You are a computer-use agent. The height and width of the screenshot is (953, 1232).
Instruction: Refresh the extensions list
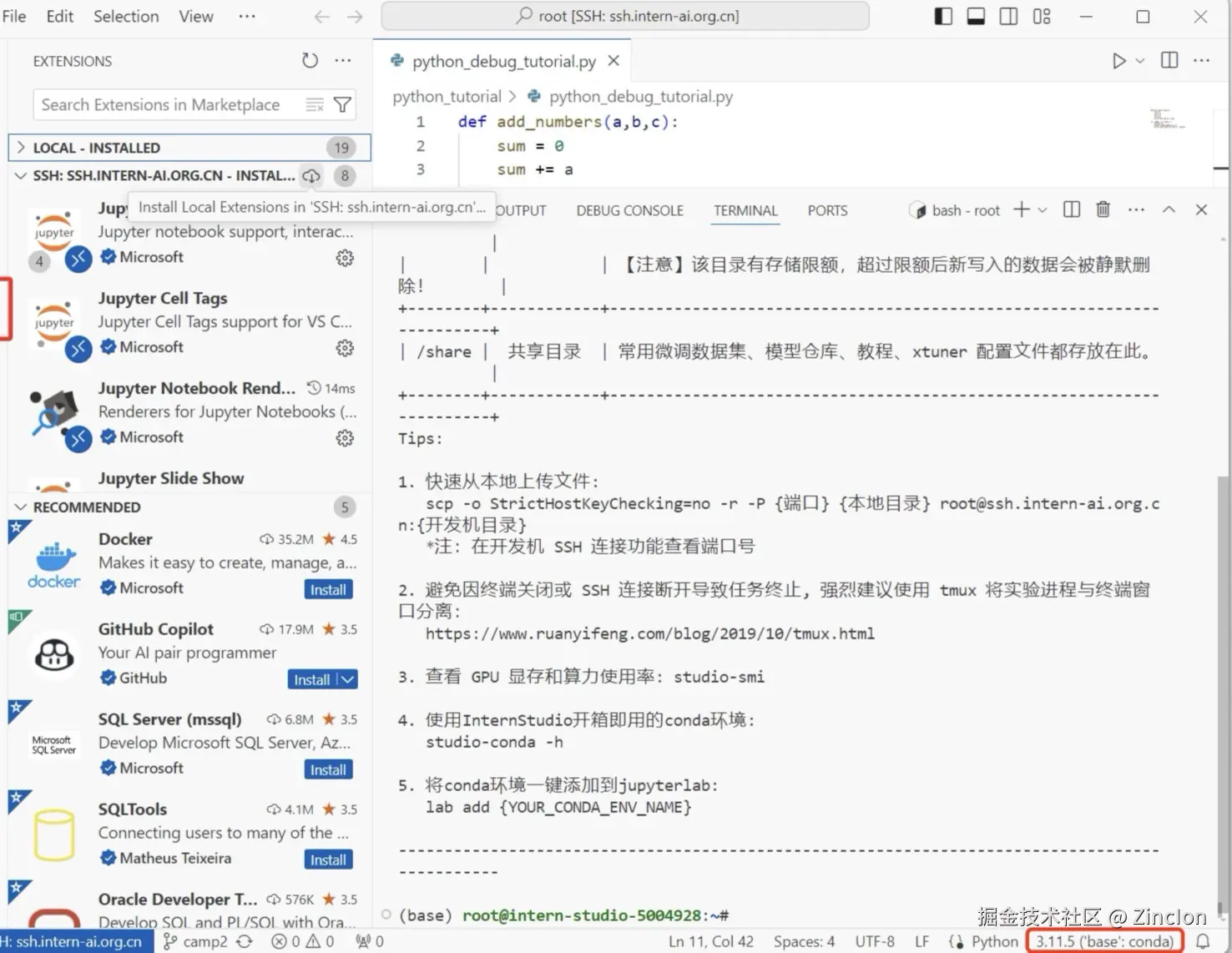point(310,60)
